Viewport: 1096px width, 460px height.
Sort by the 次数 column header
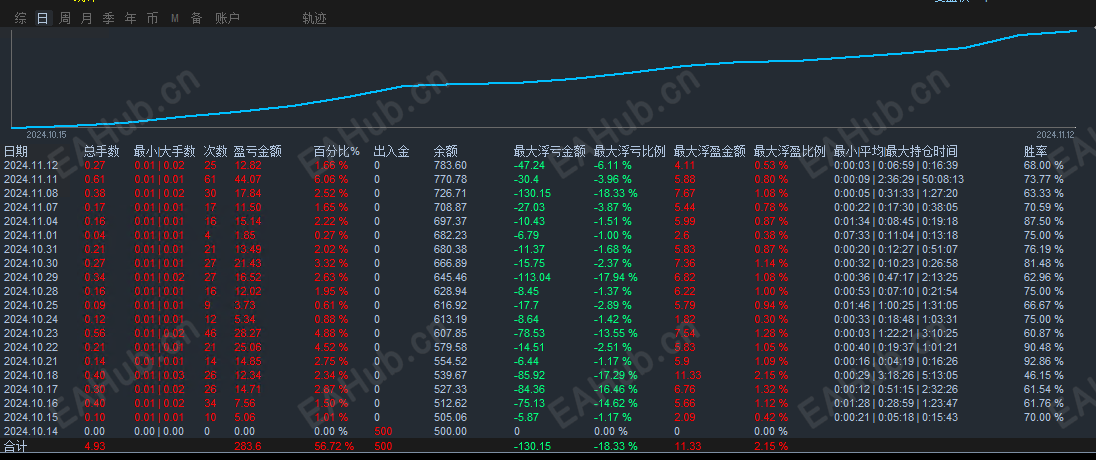pos(215,151)
